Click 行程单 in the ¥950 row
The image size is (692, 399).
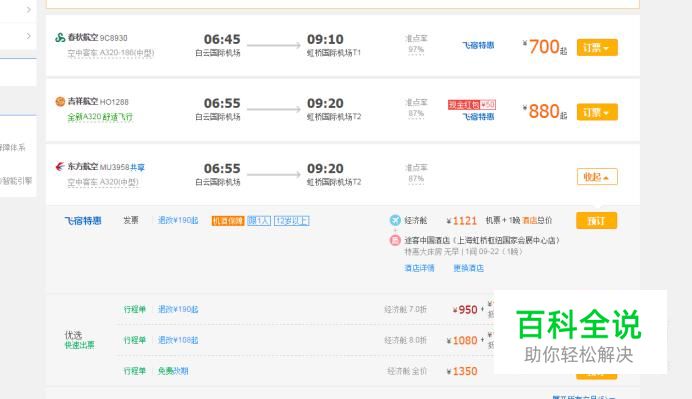(x=135, y=309)
